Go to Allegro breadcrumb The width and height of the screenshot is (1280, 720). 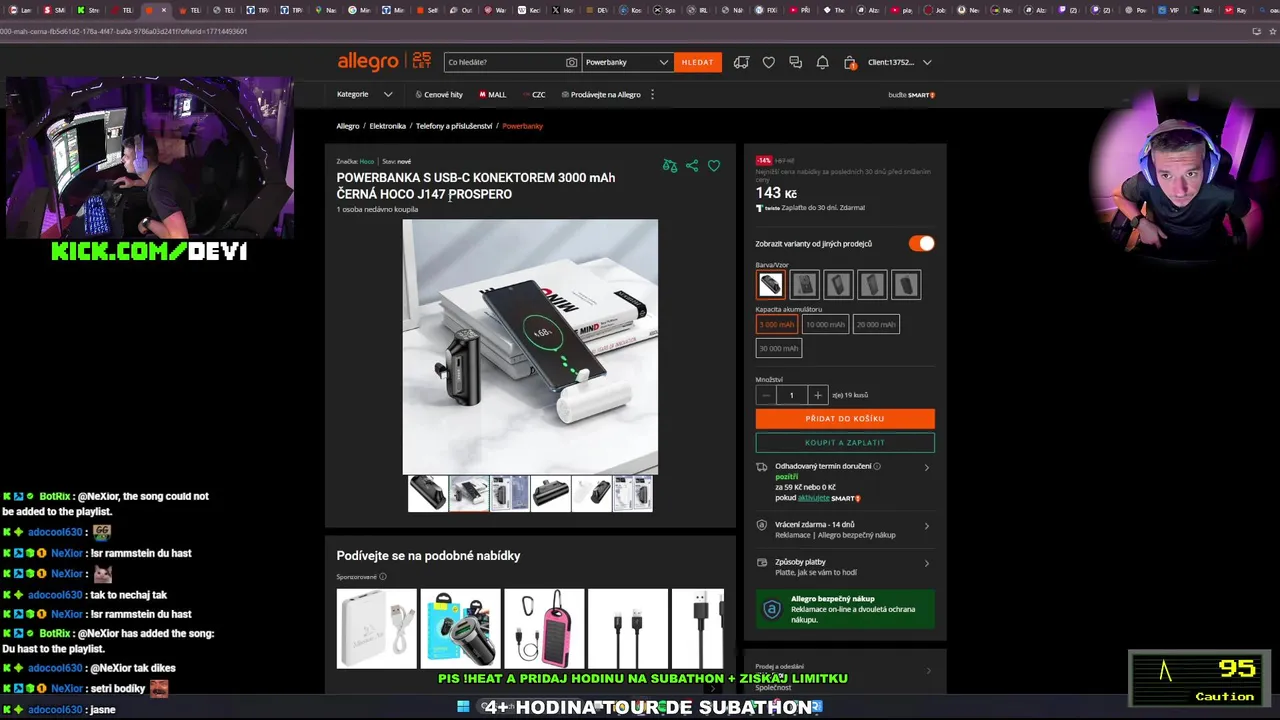(x=348, y=126)
